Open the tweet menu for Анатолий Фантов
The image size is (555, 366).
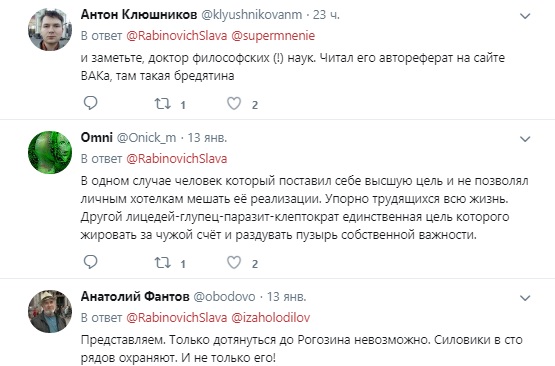pyautogui.click(x=525, y=298)
